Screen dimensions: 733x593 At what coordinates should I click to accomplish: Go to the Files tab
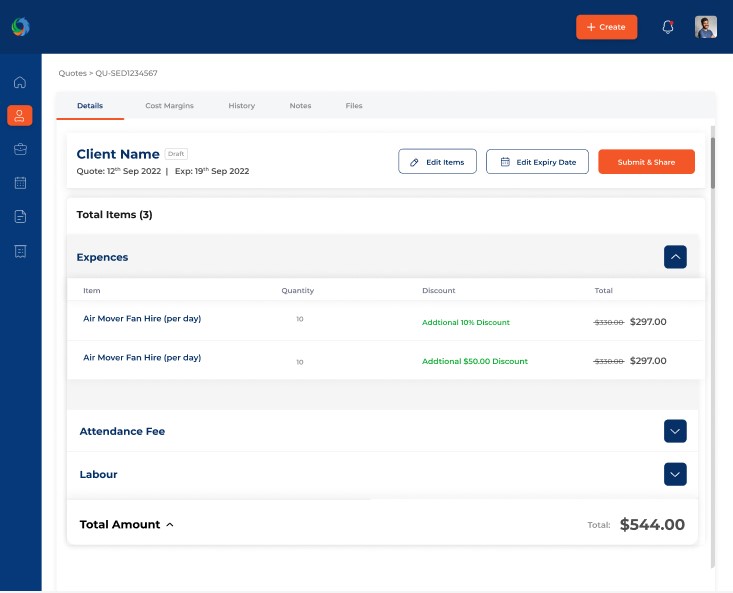(x=354, y=106)
